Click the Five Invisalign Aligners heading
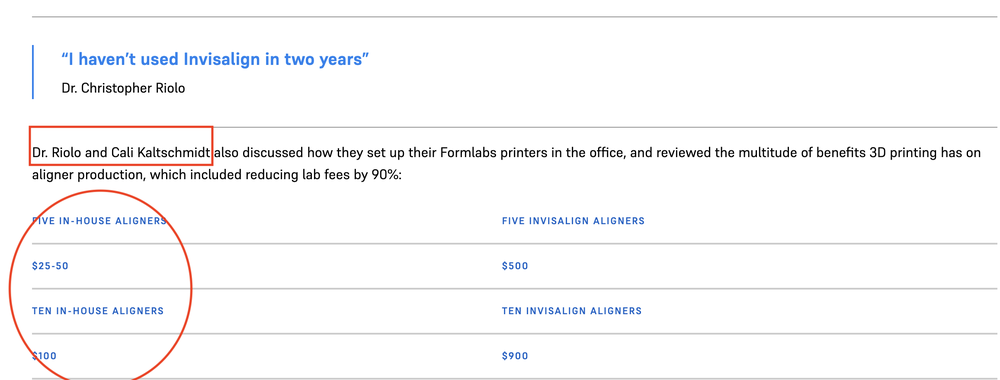 pyautogui.click(x=573, y=221)
